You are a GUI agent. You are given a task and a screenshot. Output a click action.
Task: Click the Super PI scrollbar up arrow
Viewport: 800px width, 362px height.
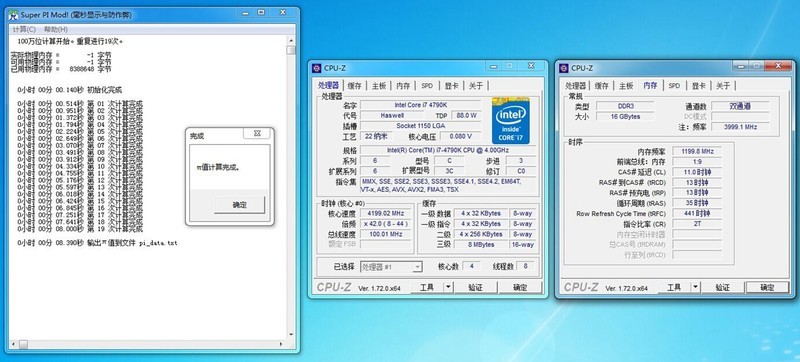tap(291, 40)
